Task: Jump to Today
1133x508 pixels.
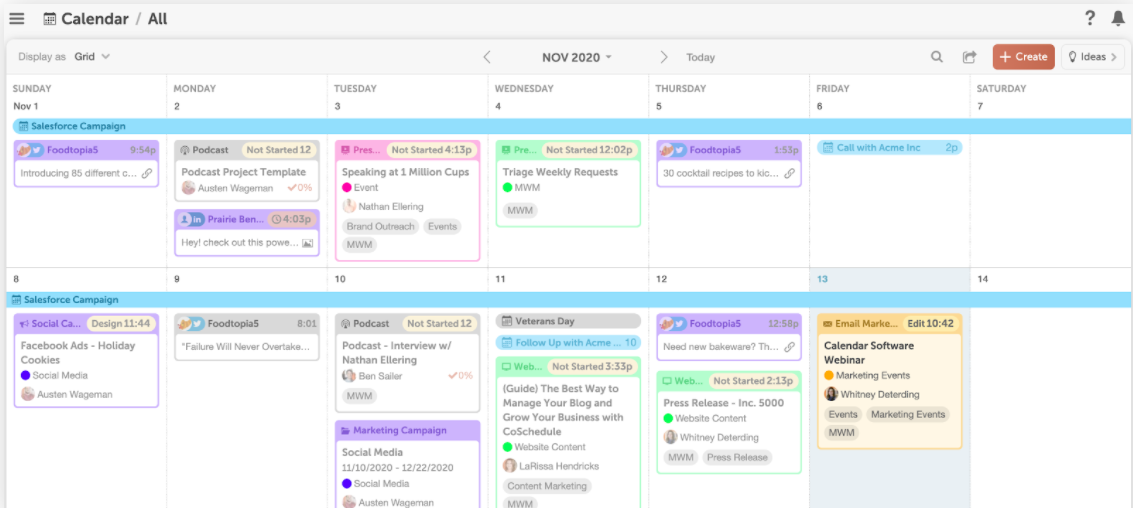Action: (x=700, y=57)
